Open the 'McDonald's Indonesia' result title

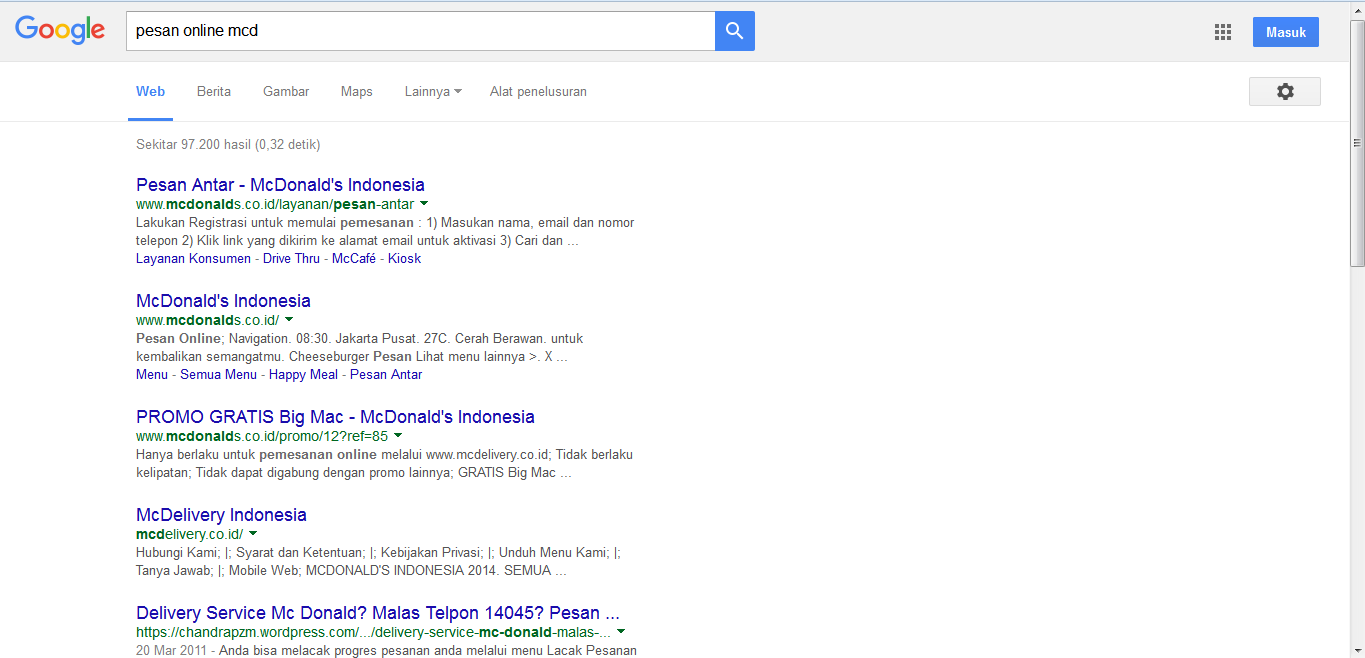click(223, 301)
